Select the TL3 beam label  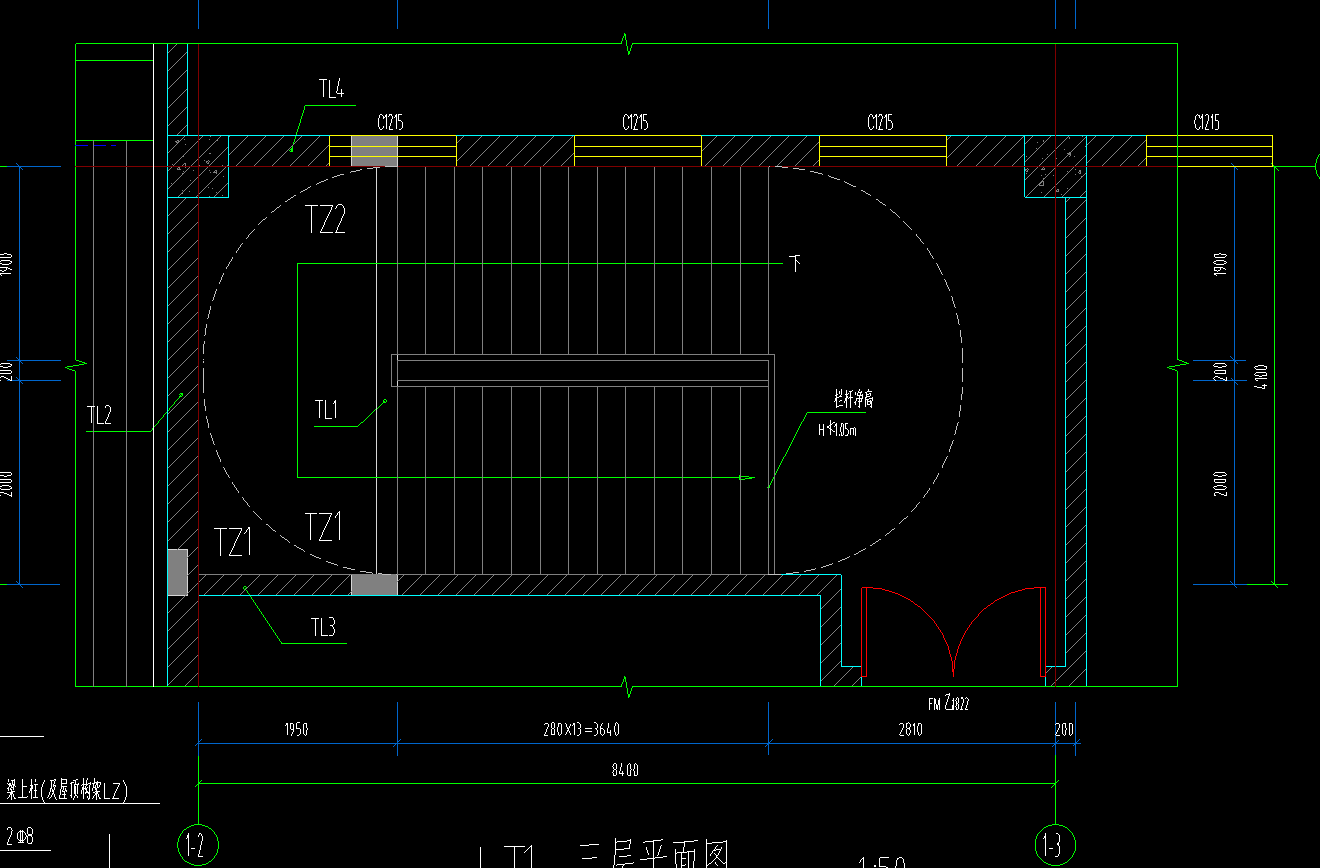point(323,628)
